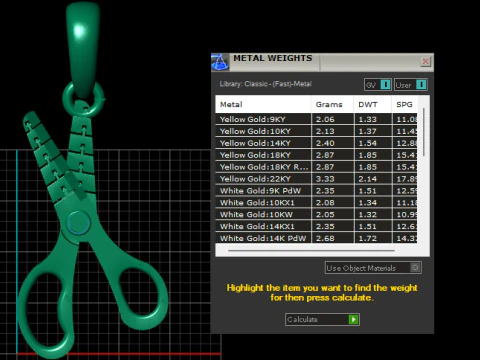This screenshot has width=480, height=360.
Task: Click the horizontal scrollbar of metal list
Action: pyautogui.click(x=311, y=250)
